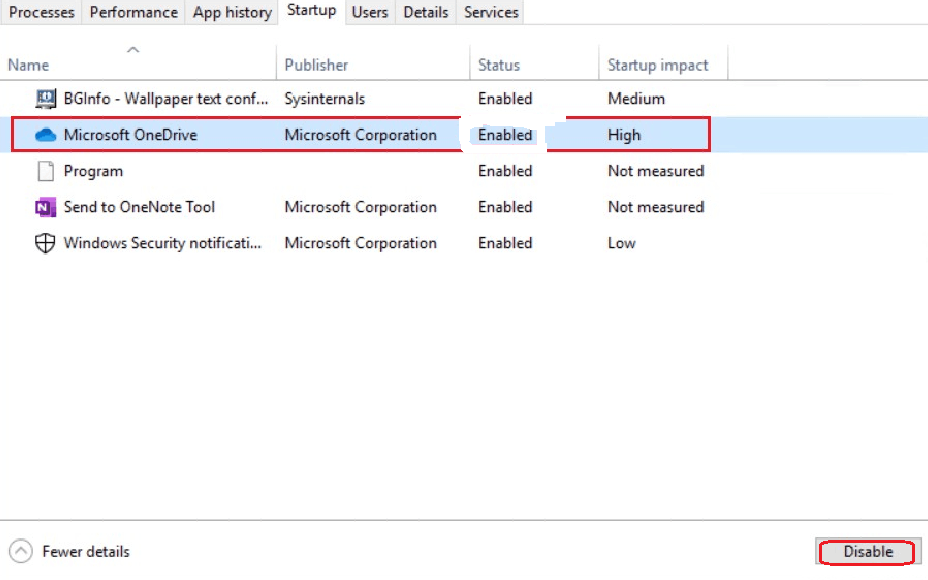This screenshot has height=580, width=928.
Task: Click the High startup impact value
Action: pos(624,136)
